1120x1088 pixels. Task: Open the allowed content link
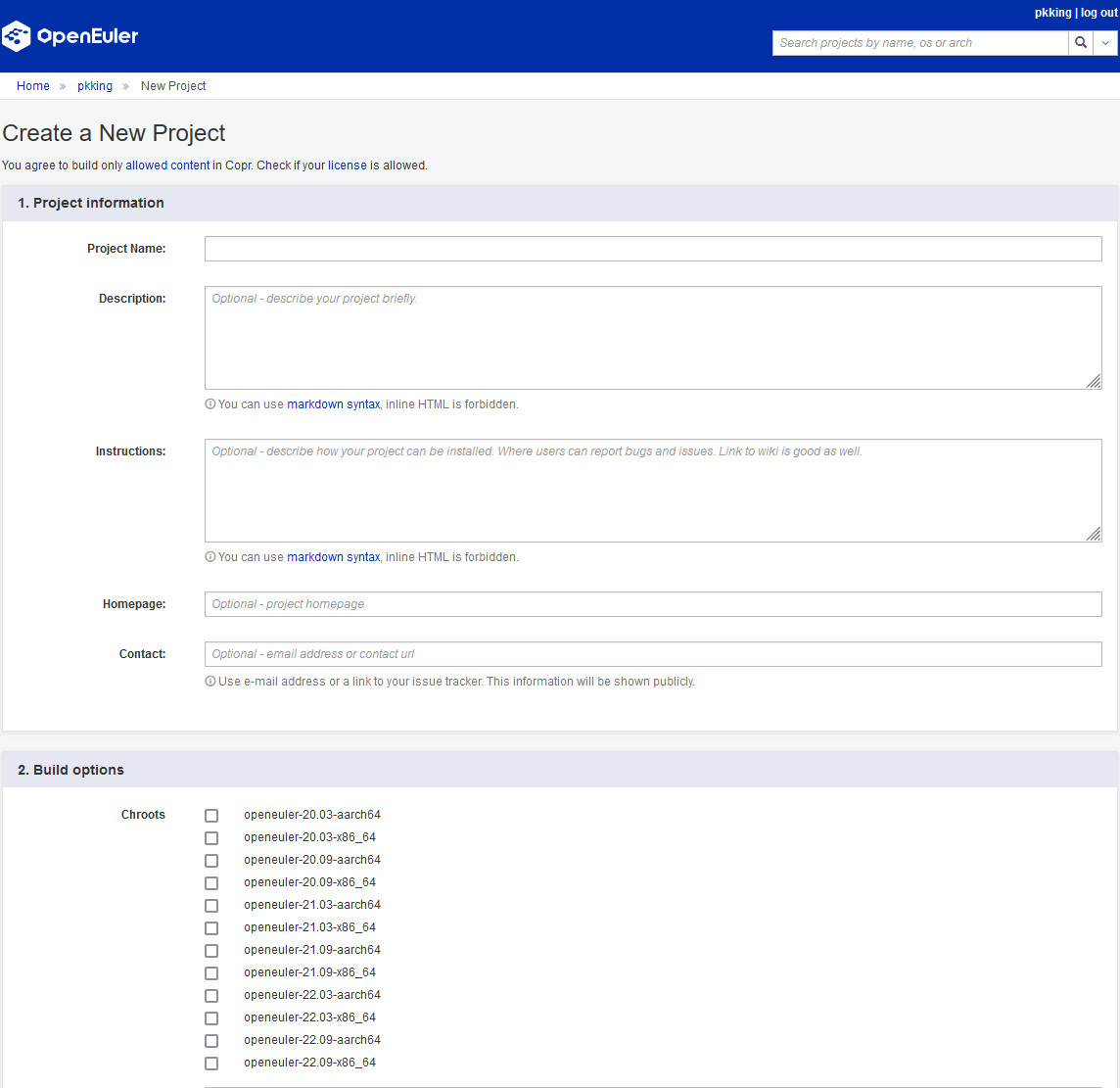click(167, 166)
